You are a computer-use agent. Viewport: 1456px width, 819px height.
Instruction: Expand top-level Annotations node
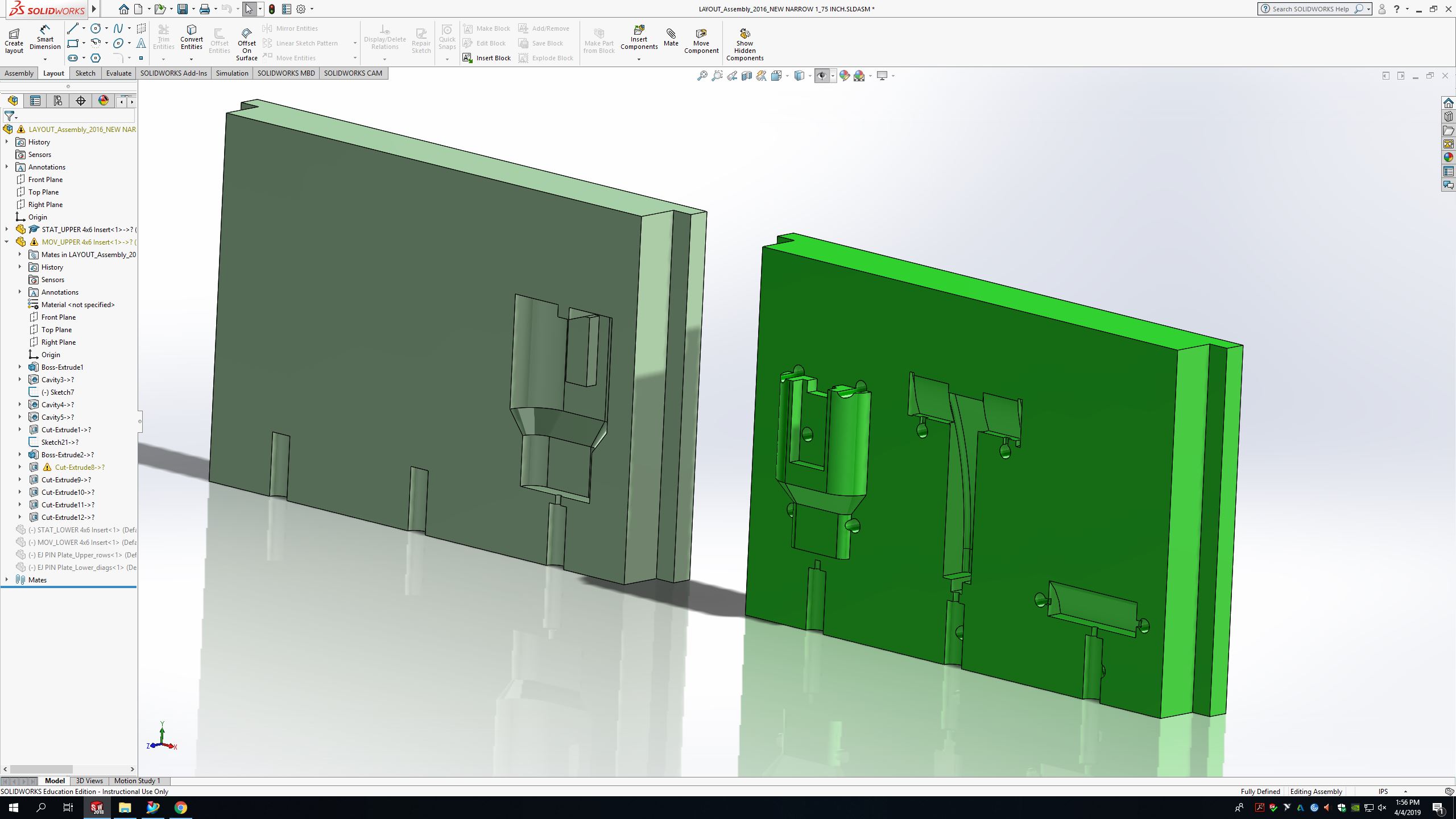[x=7, y=167]
